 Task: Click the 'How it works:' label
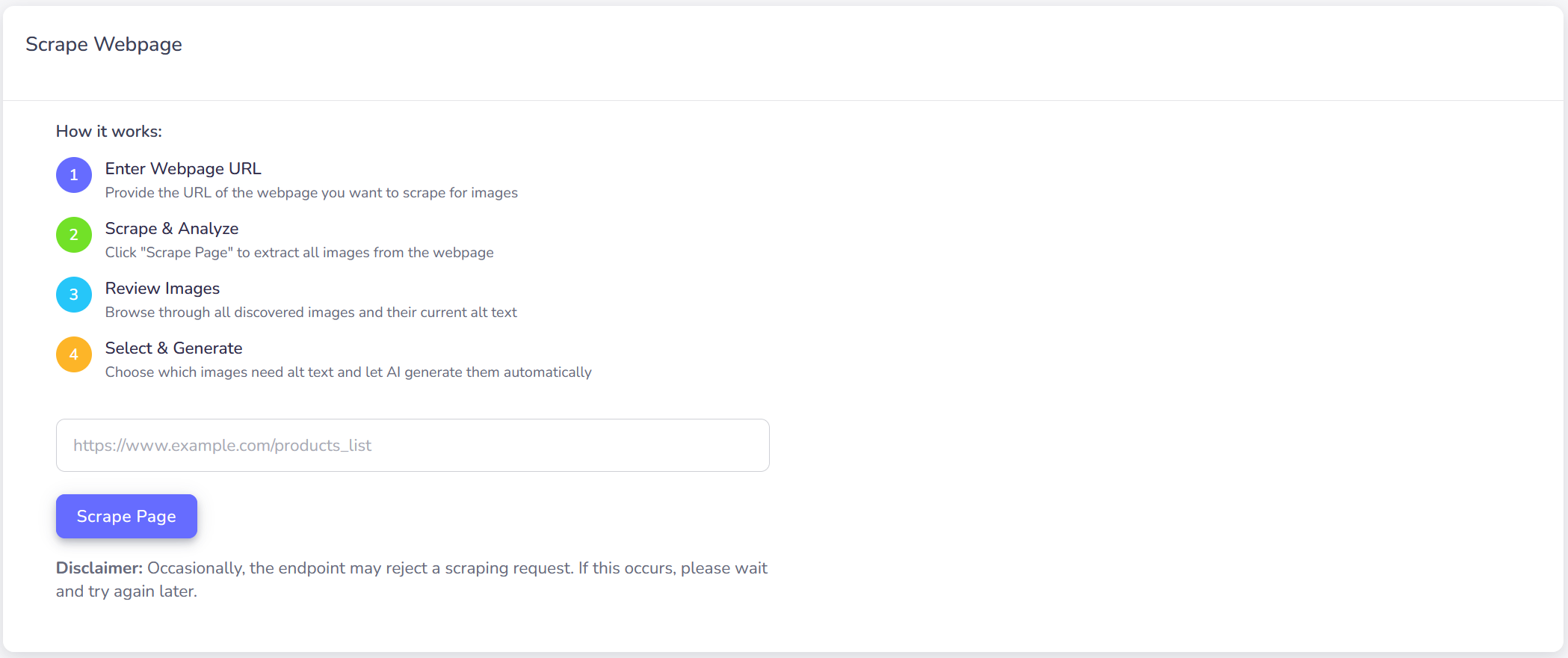108,131
